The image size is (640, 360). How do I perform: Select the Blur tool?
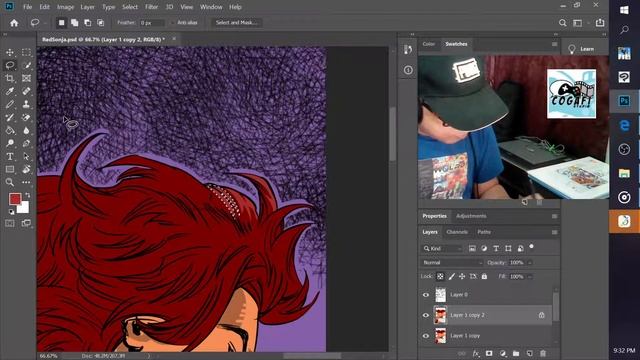(26, 131)
